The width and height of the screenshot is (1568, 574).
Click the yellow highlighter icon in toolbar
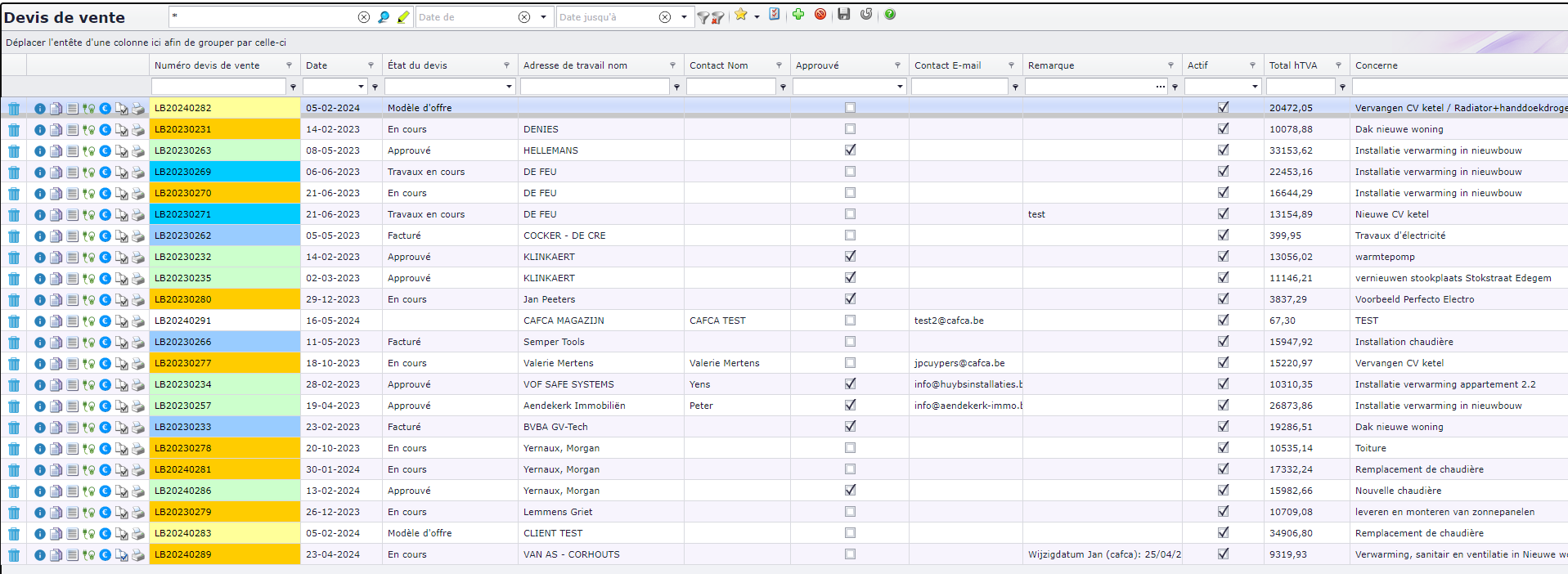click(403, 16)
